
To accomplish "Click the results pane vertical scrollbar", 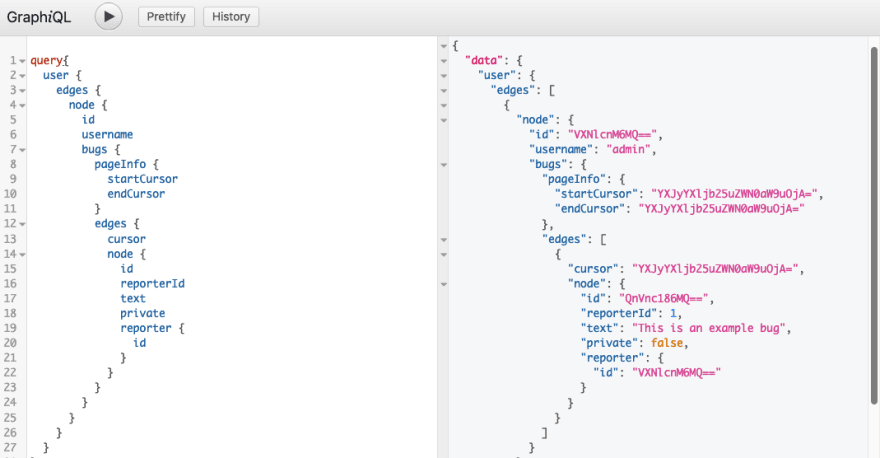I will [874, 225].
